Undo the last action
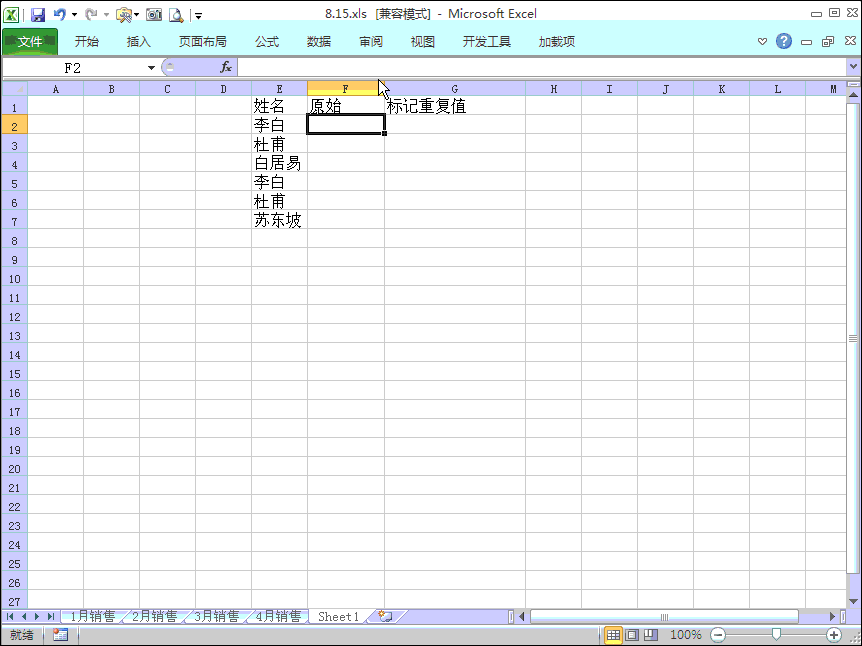 coord(59,15)
